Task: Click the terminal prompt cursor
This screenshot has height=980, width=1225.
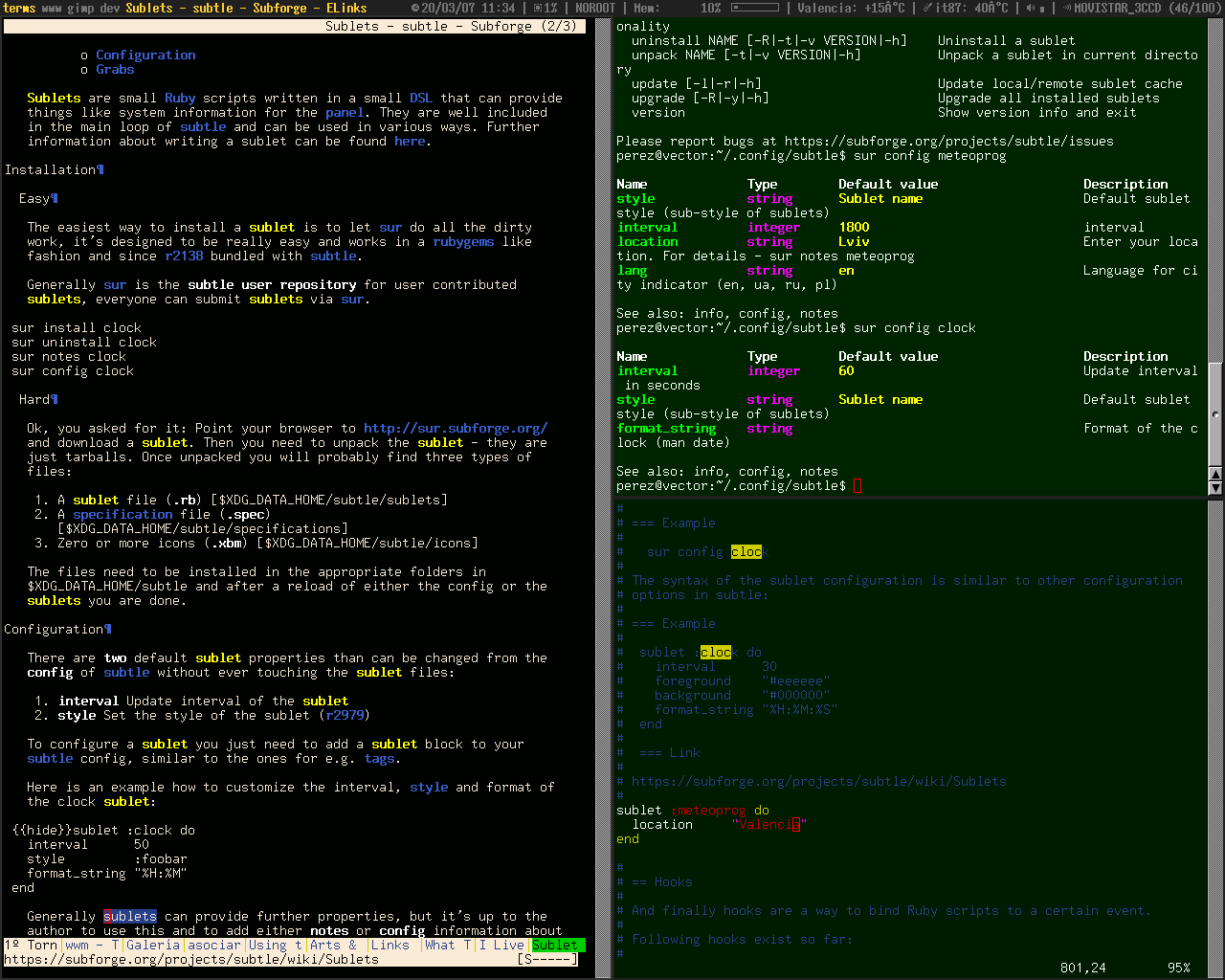Action: click(x=857, y=485)
